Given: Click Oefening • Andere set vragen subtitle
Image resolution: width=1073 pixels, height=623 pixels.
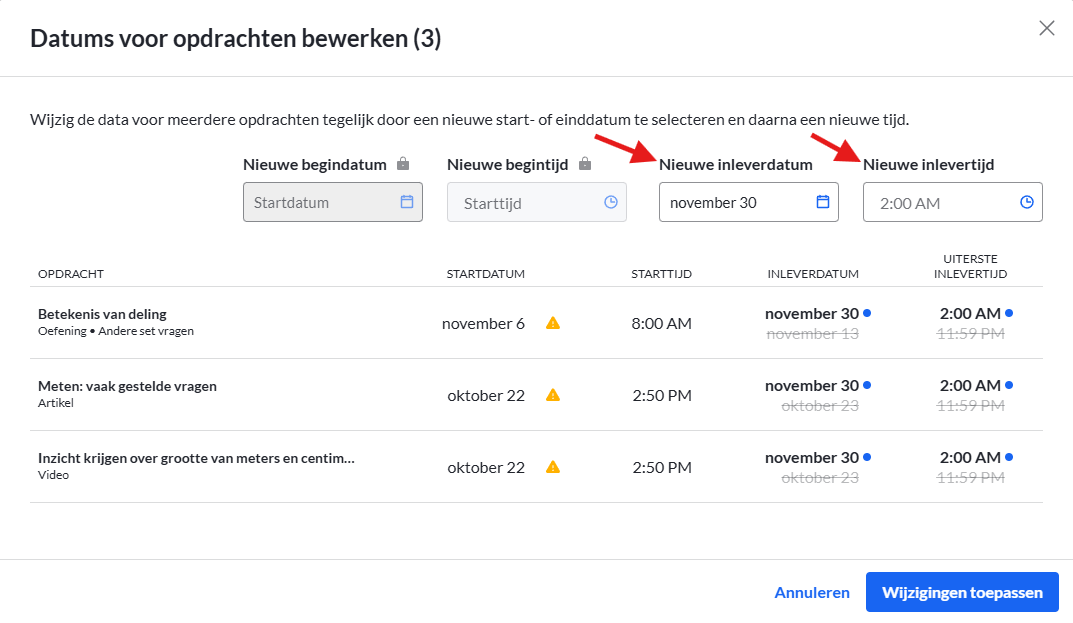Looking at the screenshot, I should 116,331.
